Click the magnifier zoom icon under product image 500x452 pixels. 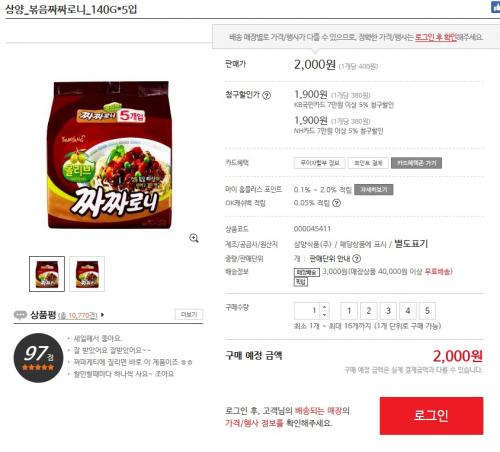tap(194, 238)
